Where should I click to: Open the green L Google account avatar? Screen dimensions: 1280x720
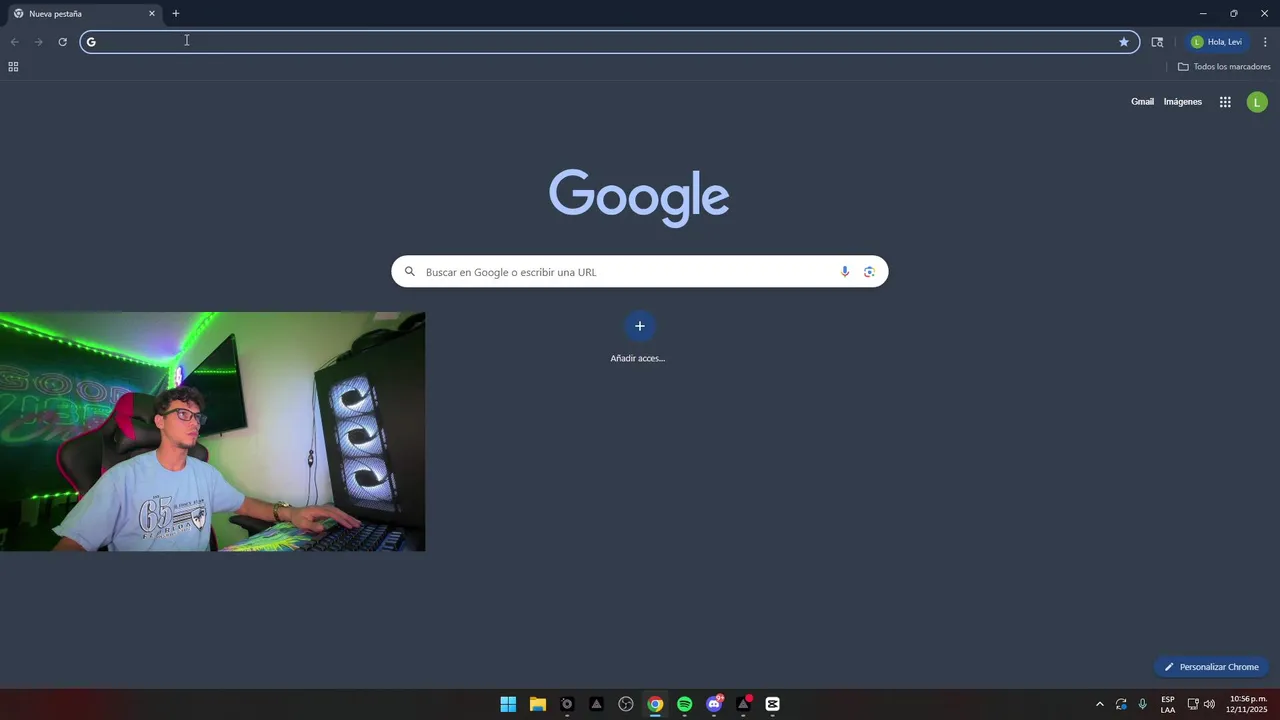1257,102
